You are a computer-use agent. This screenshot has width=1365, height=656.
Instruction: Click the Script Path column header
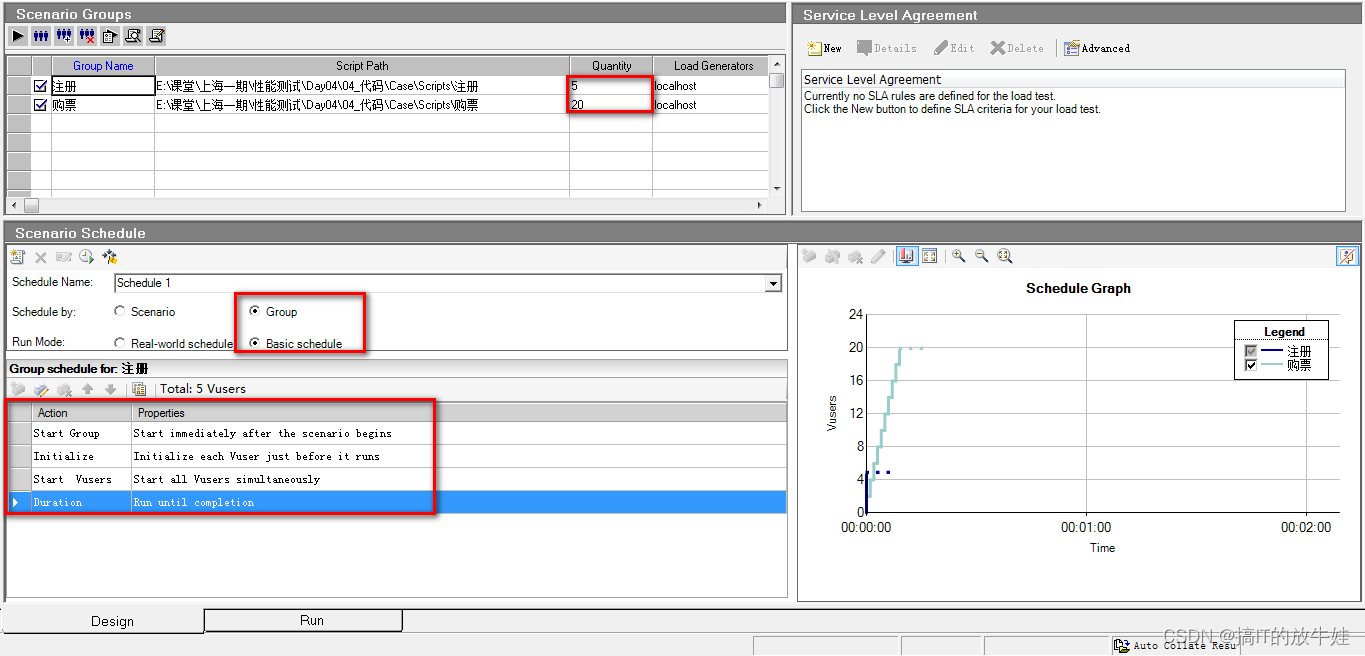[362, 66]
